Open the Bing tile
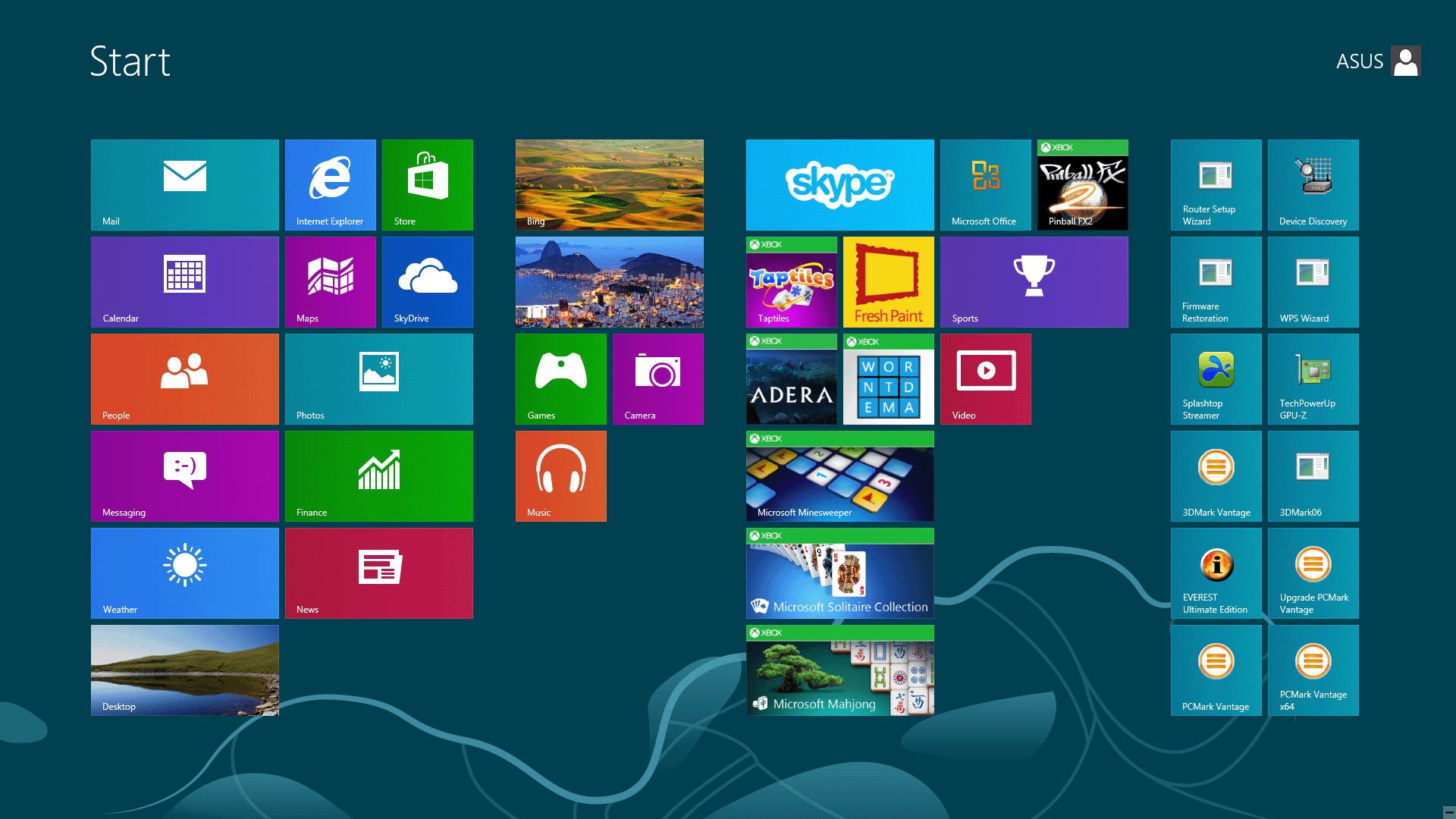Image resolution: width=1456 pixels, height=819 pixels. click(x=610, y=185)
